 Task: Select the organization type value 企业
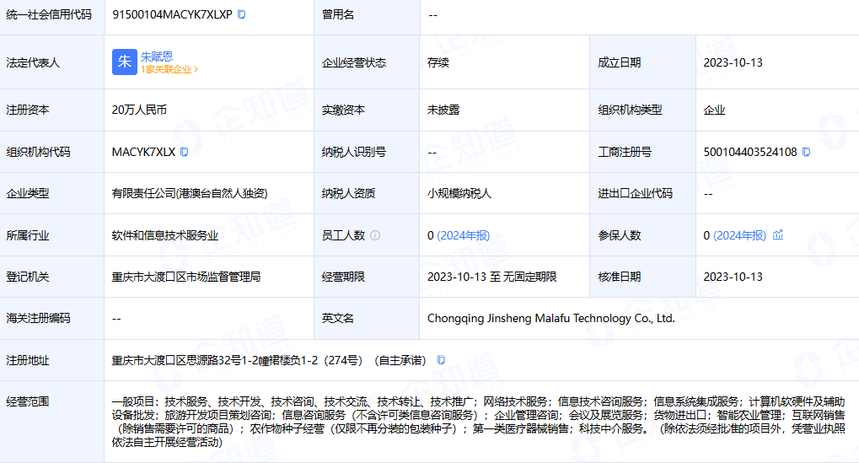pos(714,110)
